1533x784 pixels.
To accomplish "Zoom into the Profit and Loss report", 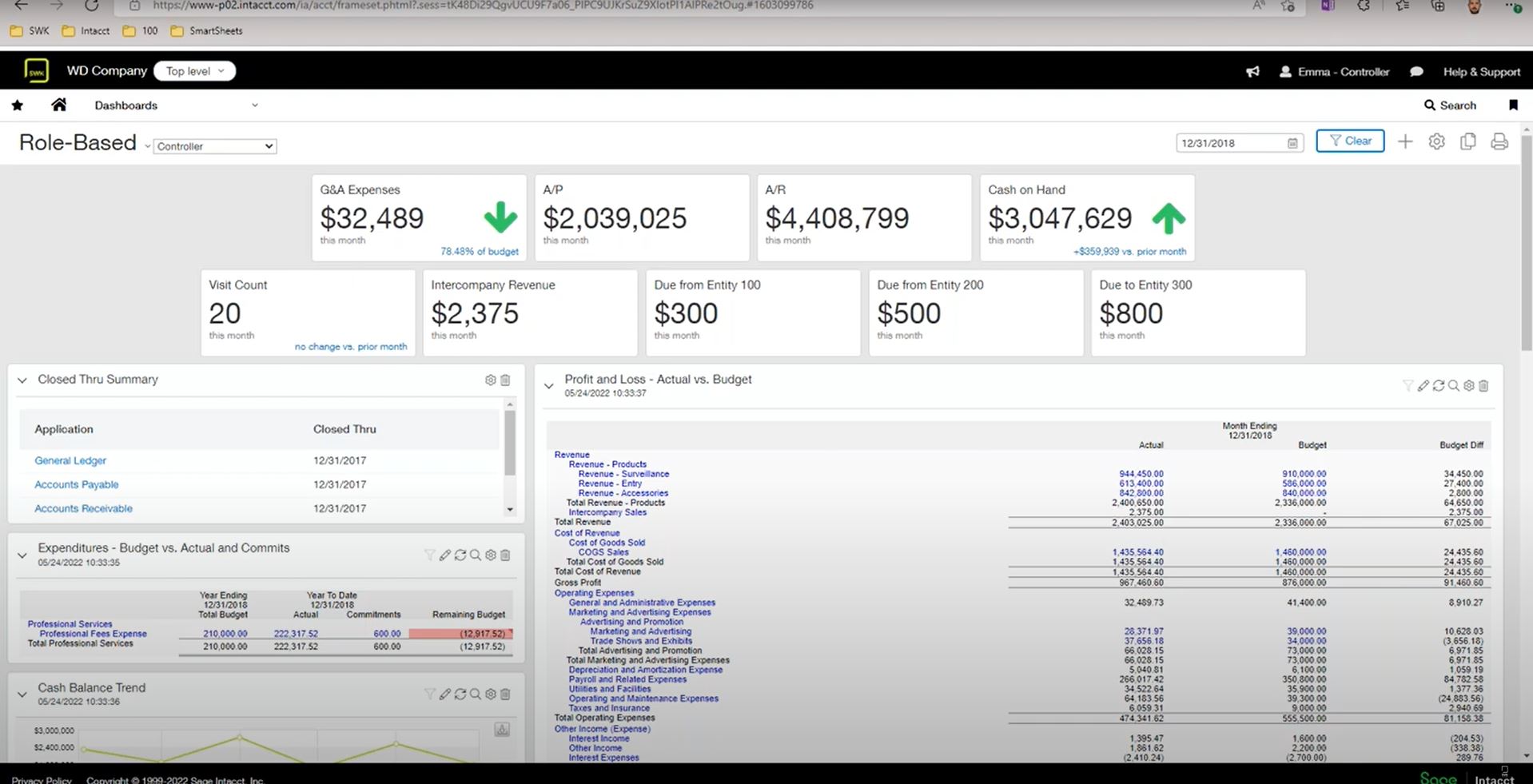I will pos(1453,385).
